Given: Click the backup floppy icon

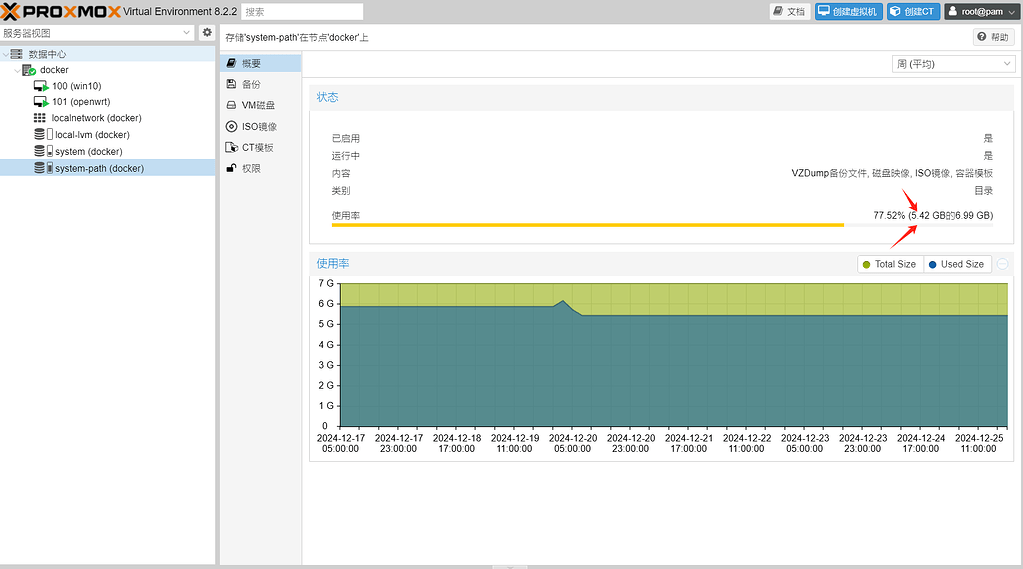Looking at the screenshot, I should 231,84.
